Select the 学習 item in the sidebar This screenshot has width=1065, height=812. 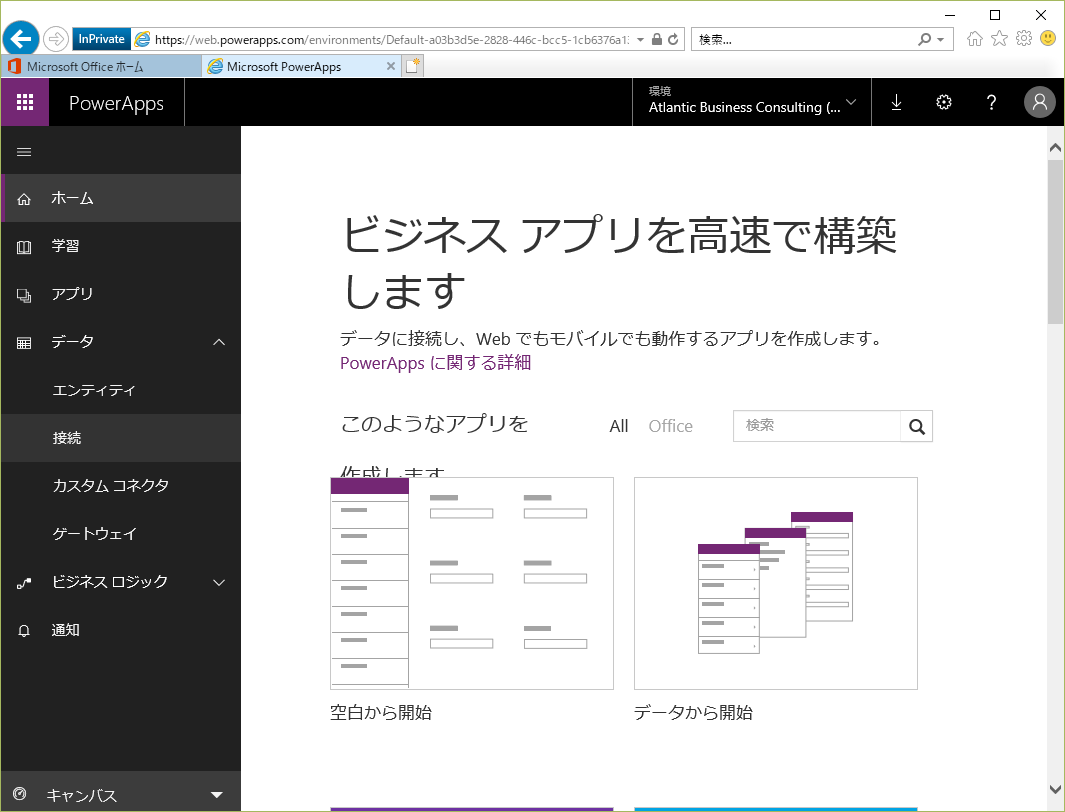[x=121, y=246]
